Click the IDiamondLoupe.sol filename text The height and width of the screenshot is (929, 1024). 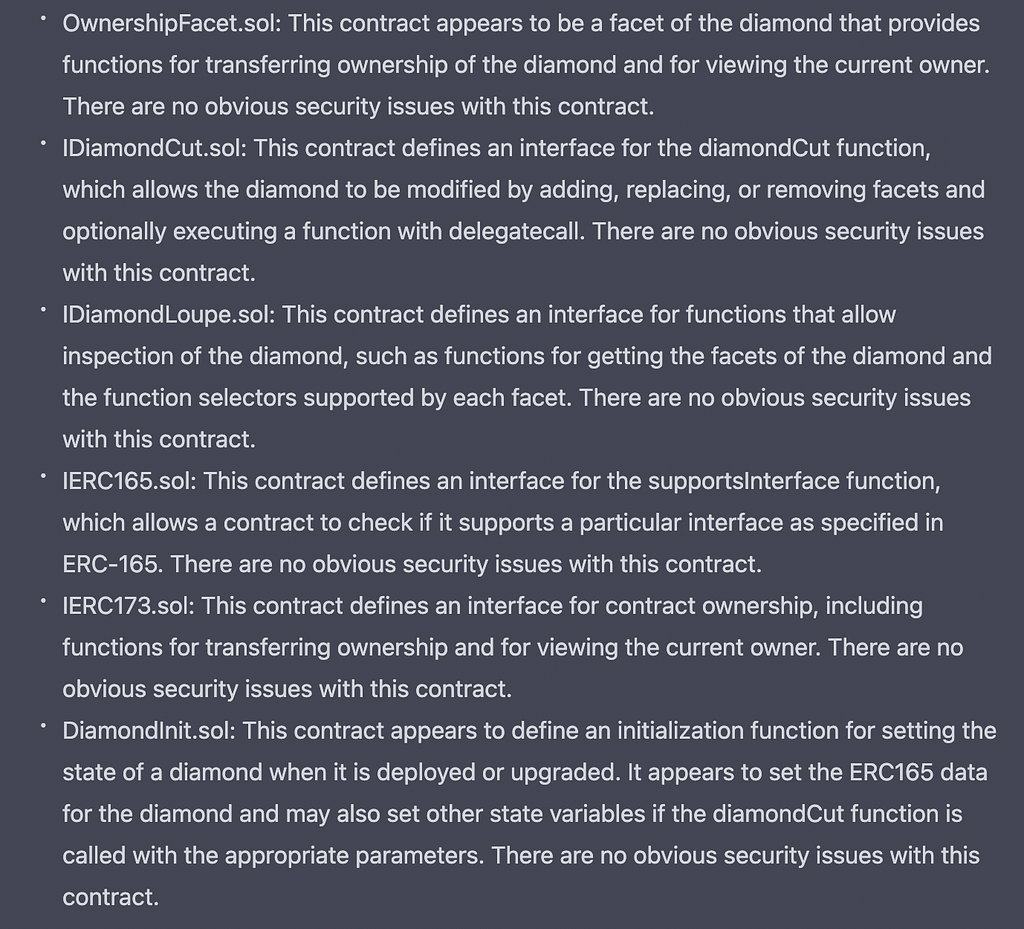[x=169, y=315]
